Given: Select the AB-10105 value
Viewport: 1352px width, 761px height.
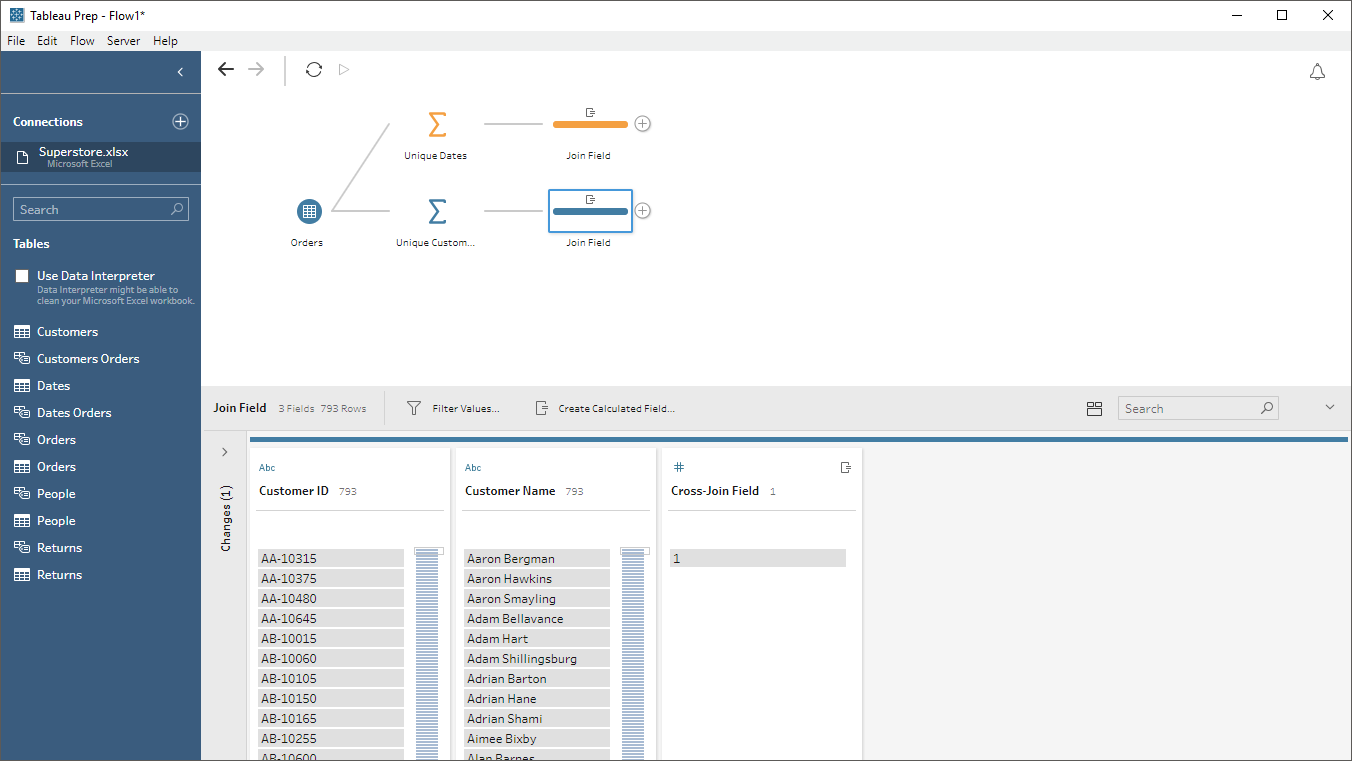Looking at the screenshot, I should tap(330, 678).
